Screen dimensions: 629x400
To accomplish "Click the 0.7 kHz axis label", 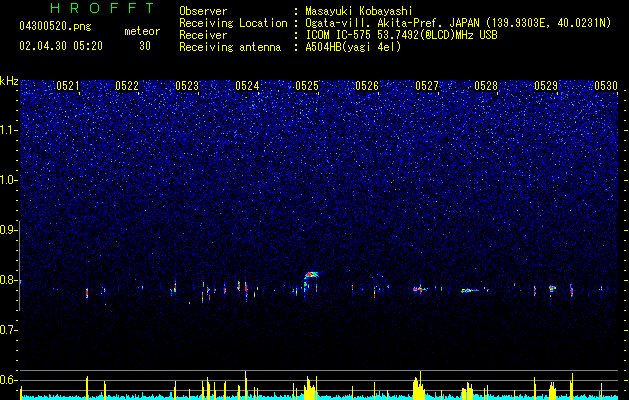I will (x=9, y=330).
